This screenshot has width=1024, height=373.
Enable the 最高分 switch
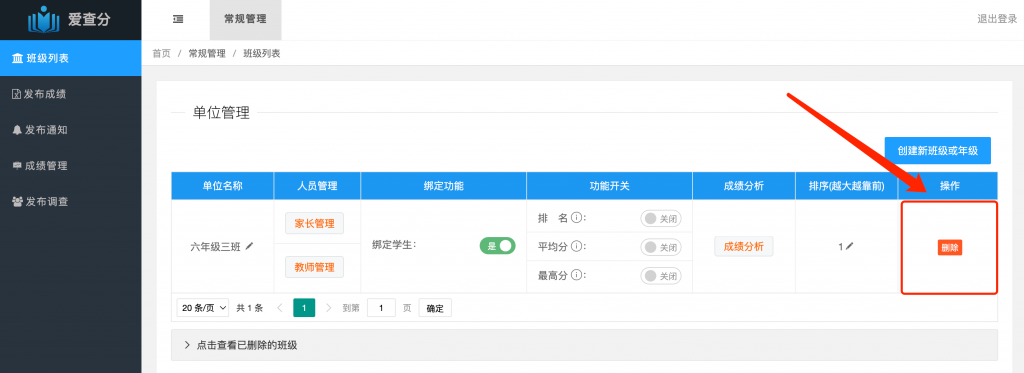(661, 276)
